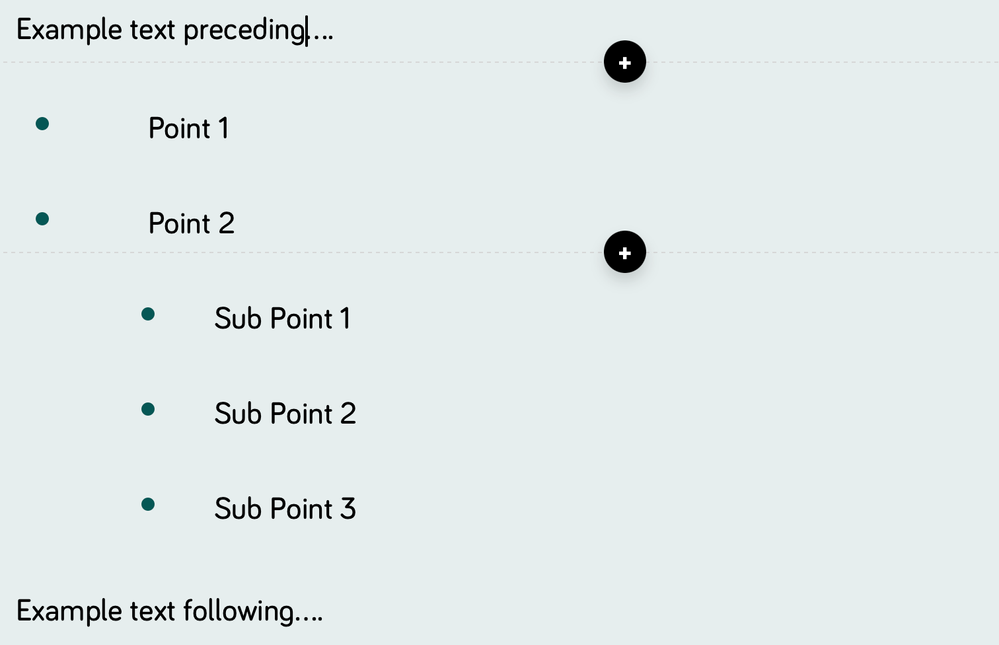
Task: Click into the 'Sub Point 2' text
Action: (285, 414)
